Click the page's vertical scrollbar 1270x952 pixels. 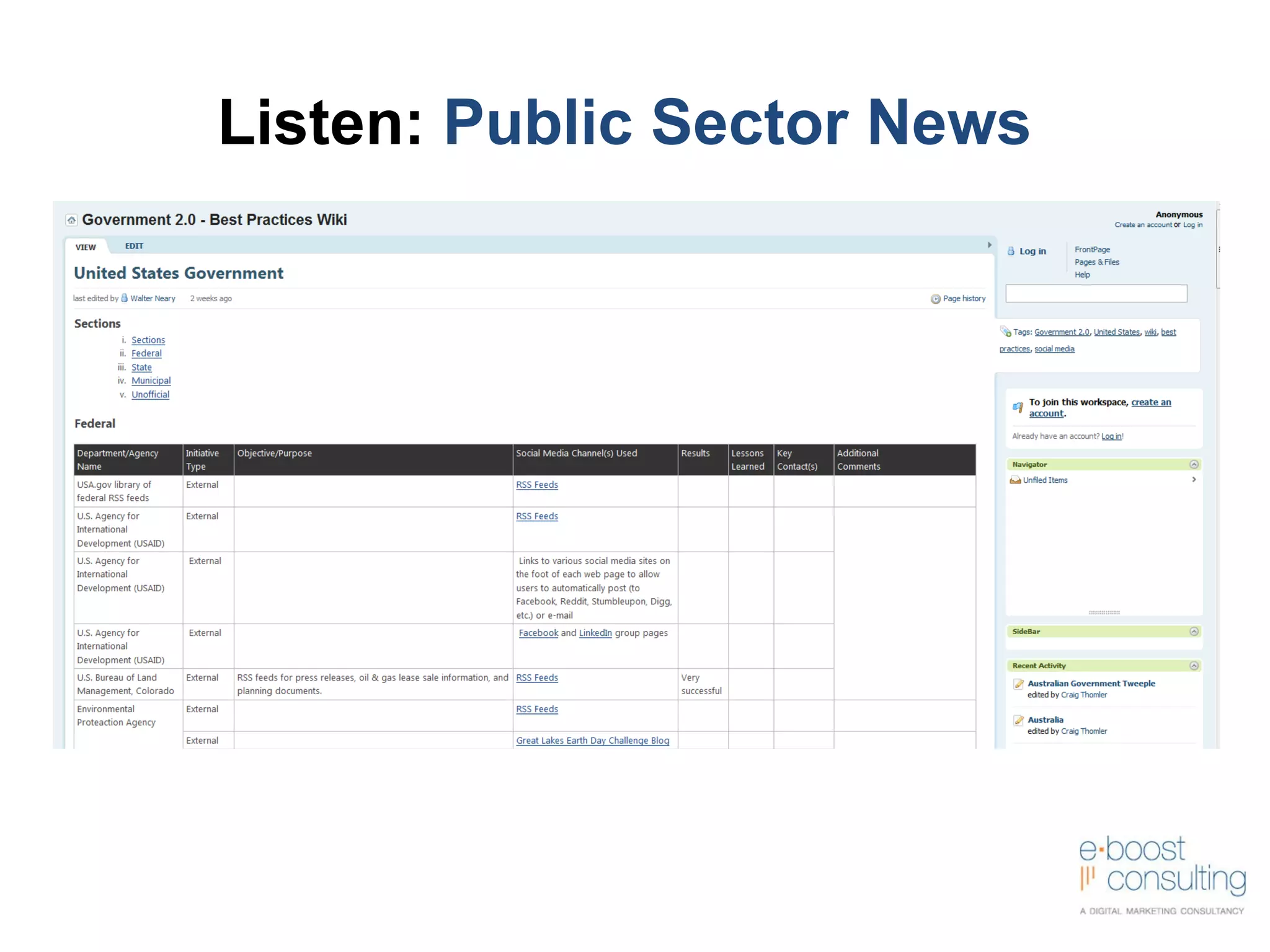pos(1218,249)
